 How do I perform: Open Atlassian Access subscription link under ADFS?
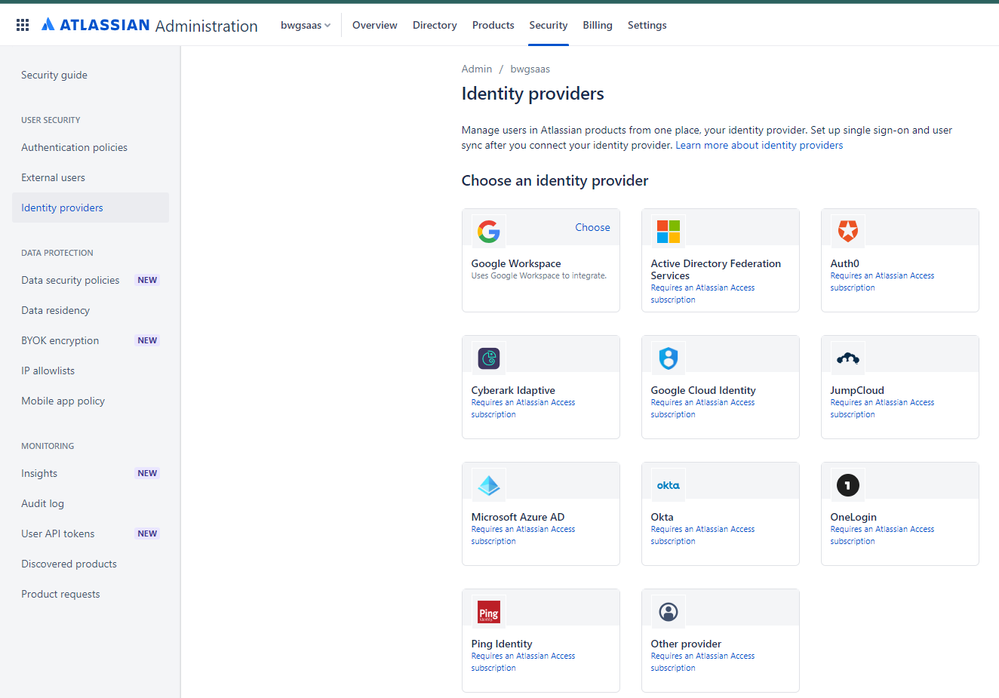tap(702, 294)
